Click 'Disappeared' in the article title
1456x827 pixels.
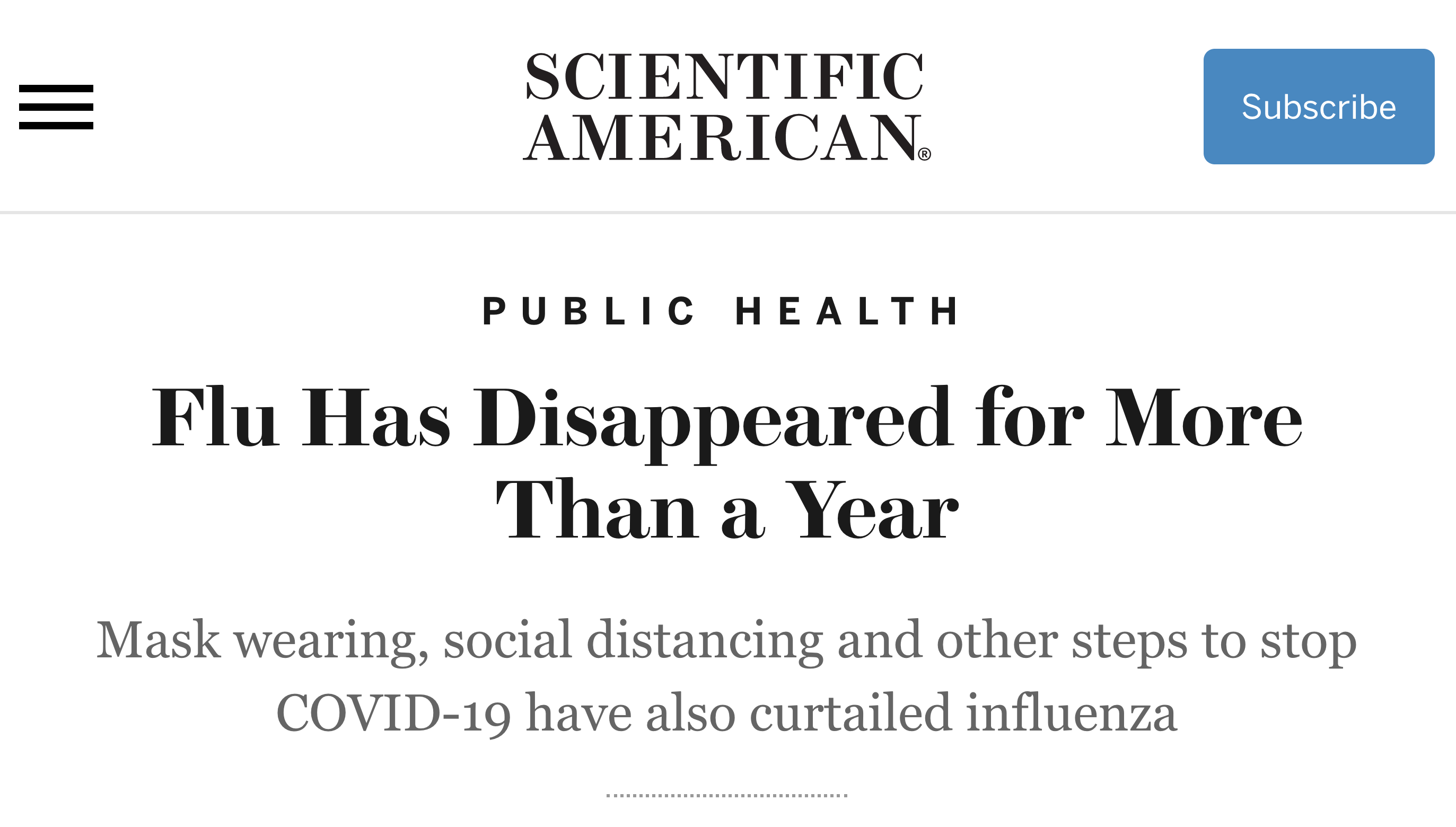pyautogui.click(x=713, y=419)
